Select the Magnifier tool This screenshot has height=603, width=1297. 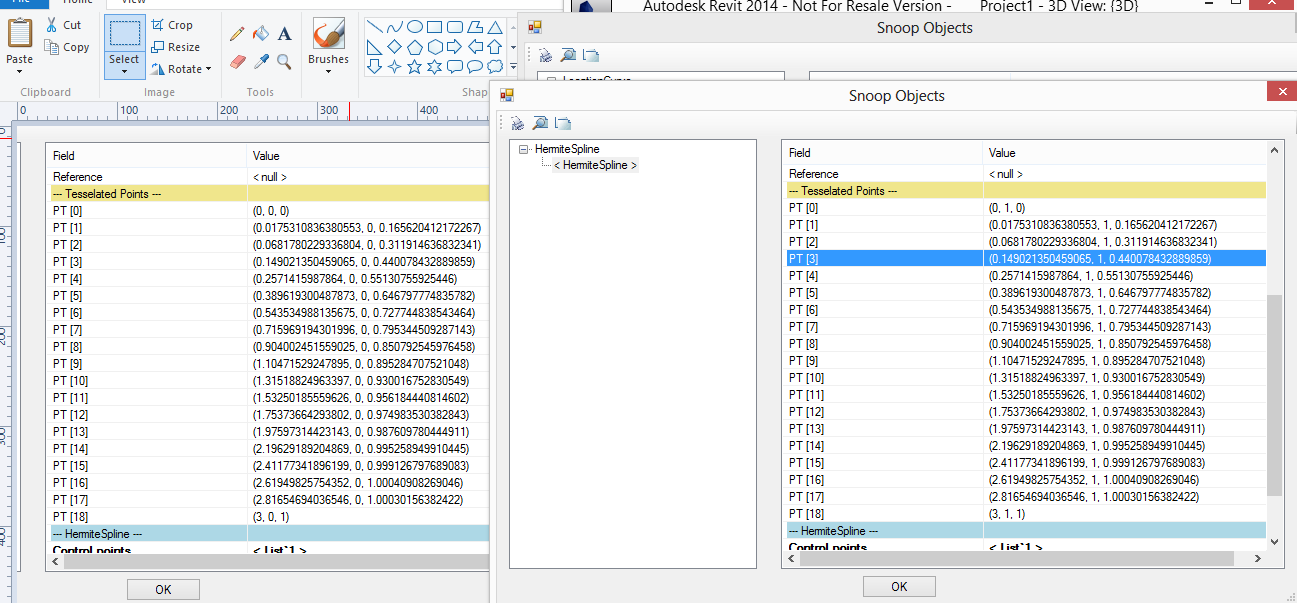[x=285, y=62]
